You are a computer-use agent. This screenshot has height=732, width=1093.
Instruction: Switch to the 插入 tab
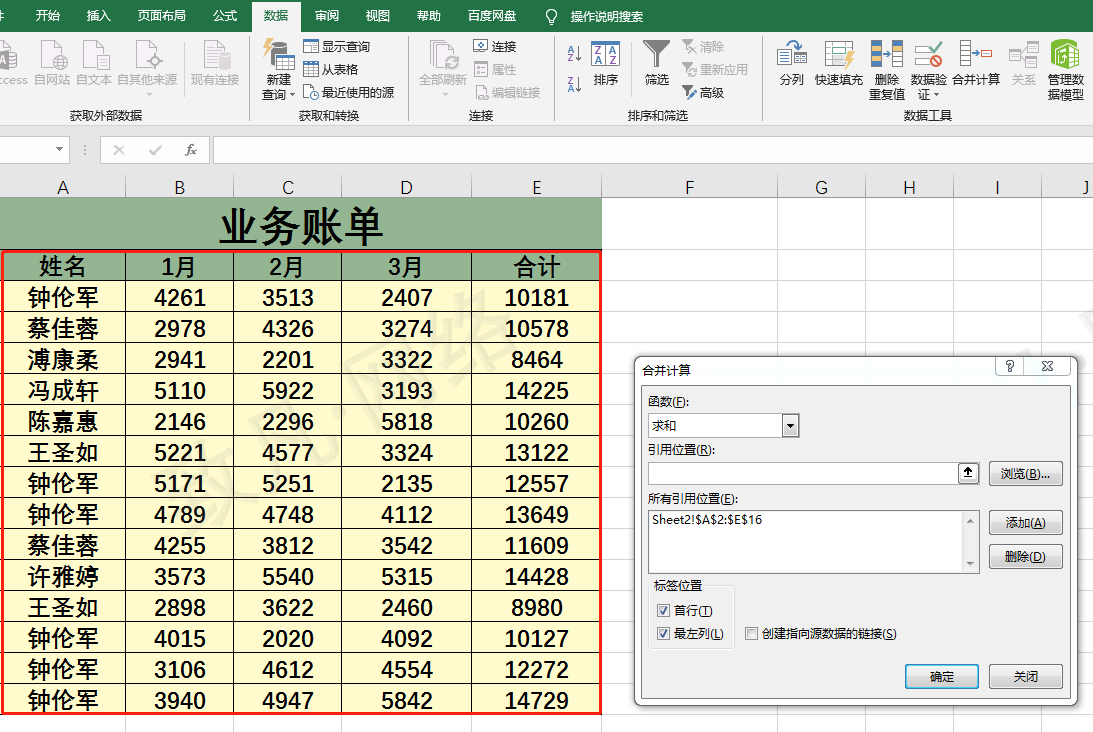tap(98, 15)
